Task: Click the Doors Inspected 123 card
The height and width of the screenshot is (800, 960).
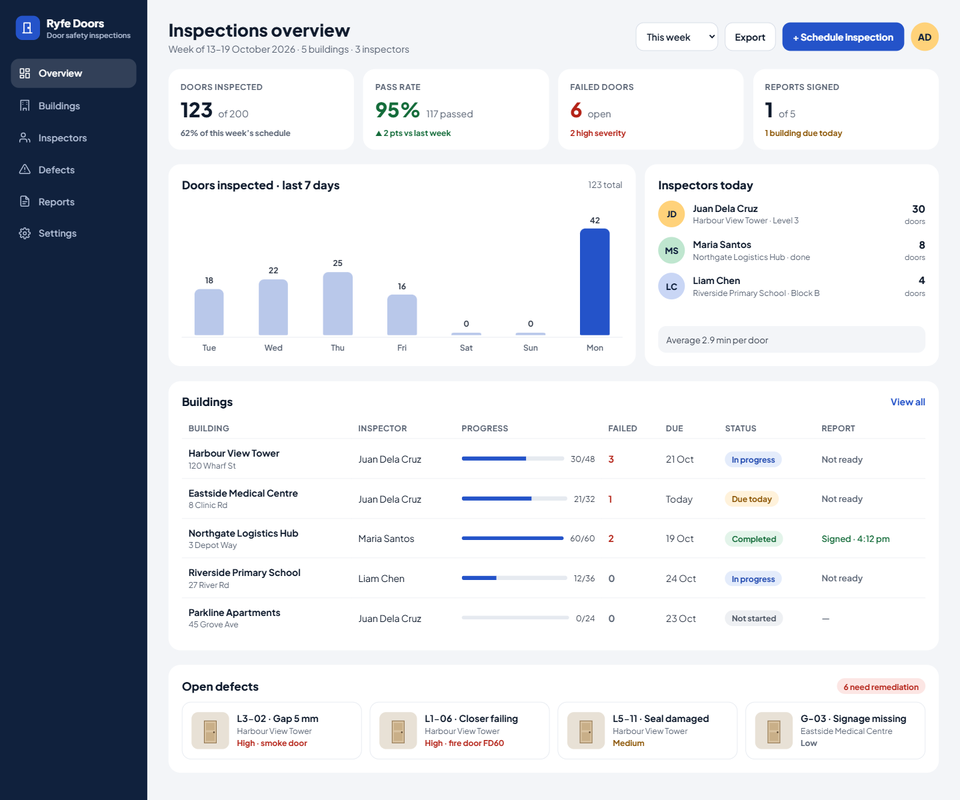Action: tap(261, 109)
